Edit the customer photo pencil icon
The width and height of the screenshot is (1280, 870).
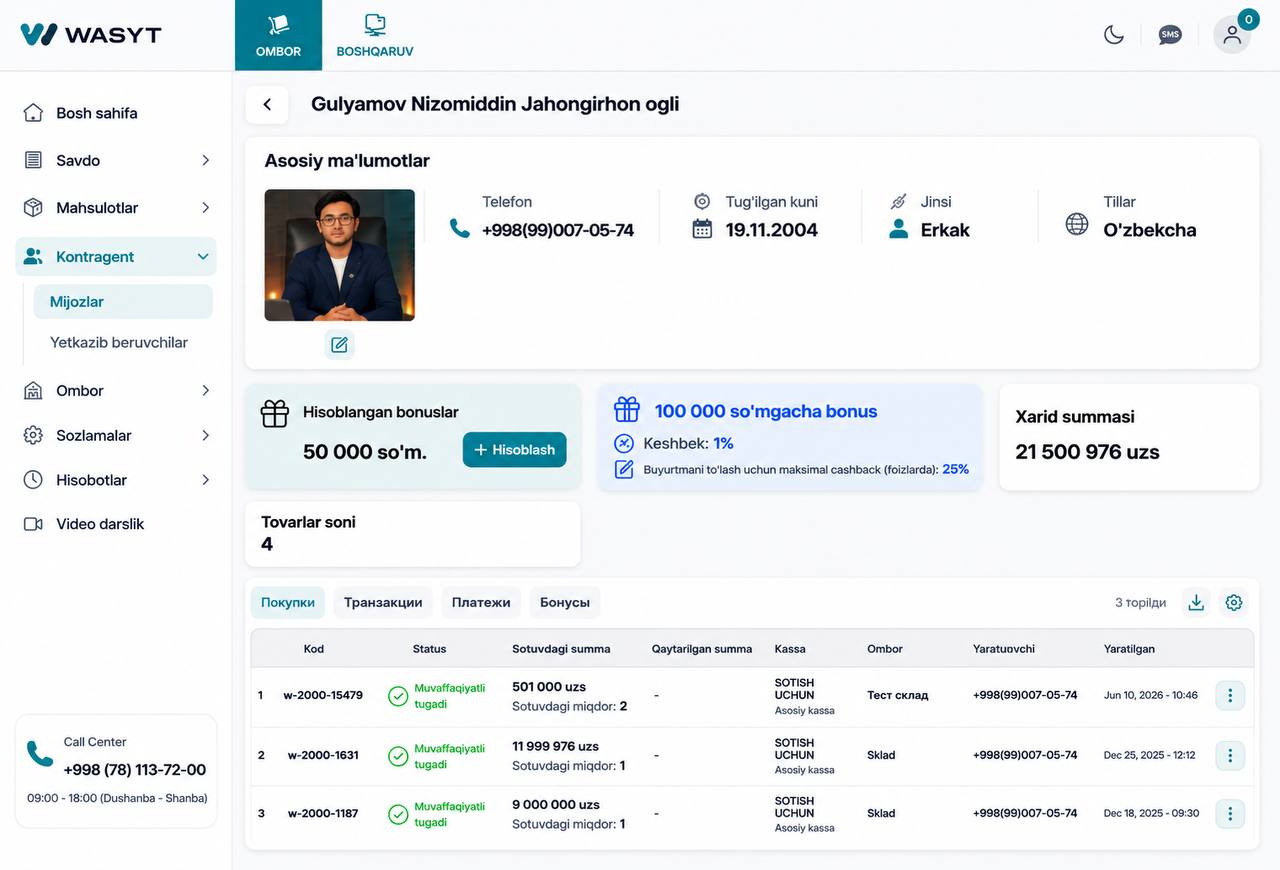pyautogui.click(x=339, y=345)
